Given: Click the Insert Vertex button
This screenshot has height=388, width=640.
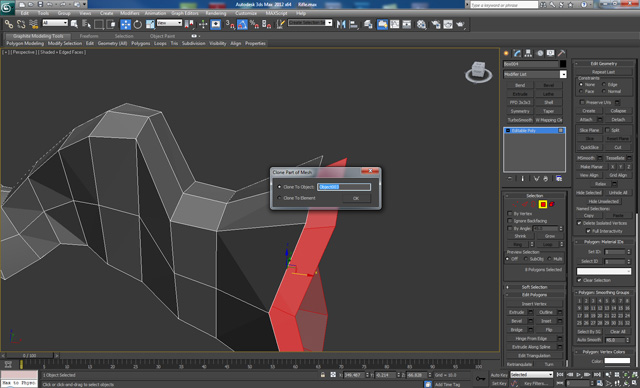Looking at the screenshot, I should [x=534, y=304].
